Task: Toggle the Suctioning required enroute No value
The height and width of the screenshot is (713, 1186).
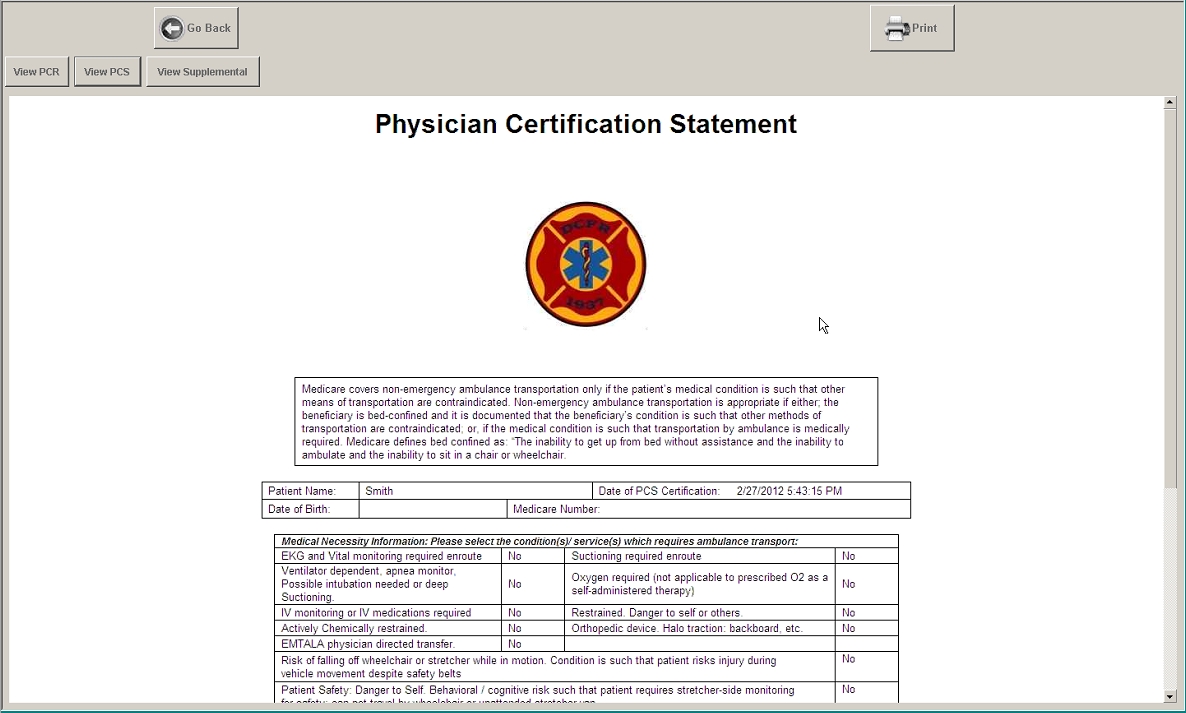Action: point(848,556)
